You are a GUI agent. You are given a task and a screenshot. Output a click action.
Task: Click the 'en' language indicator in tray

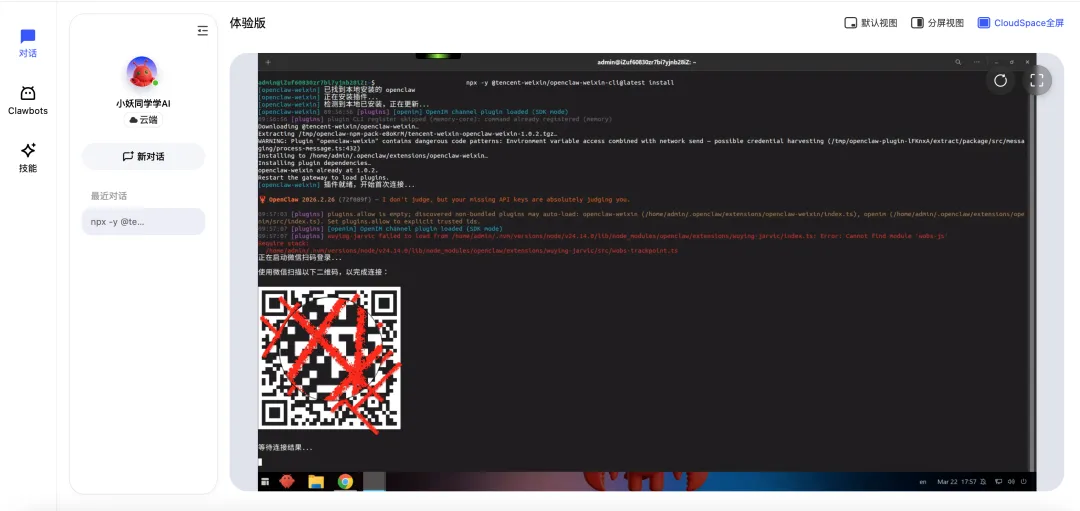point(923,482)
